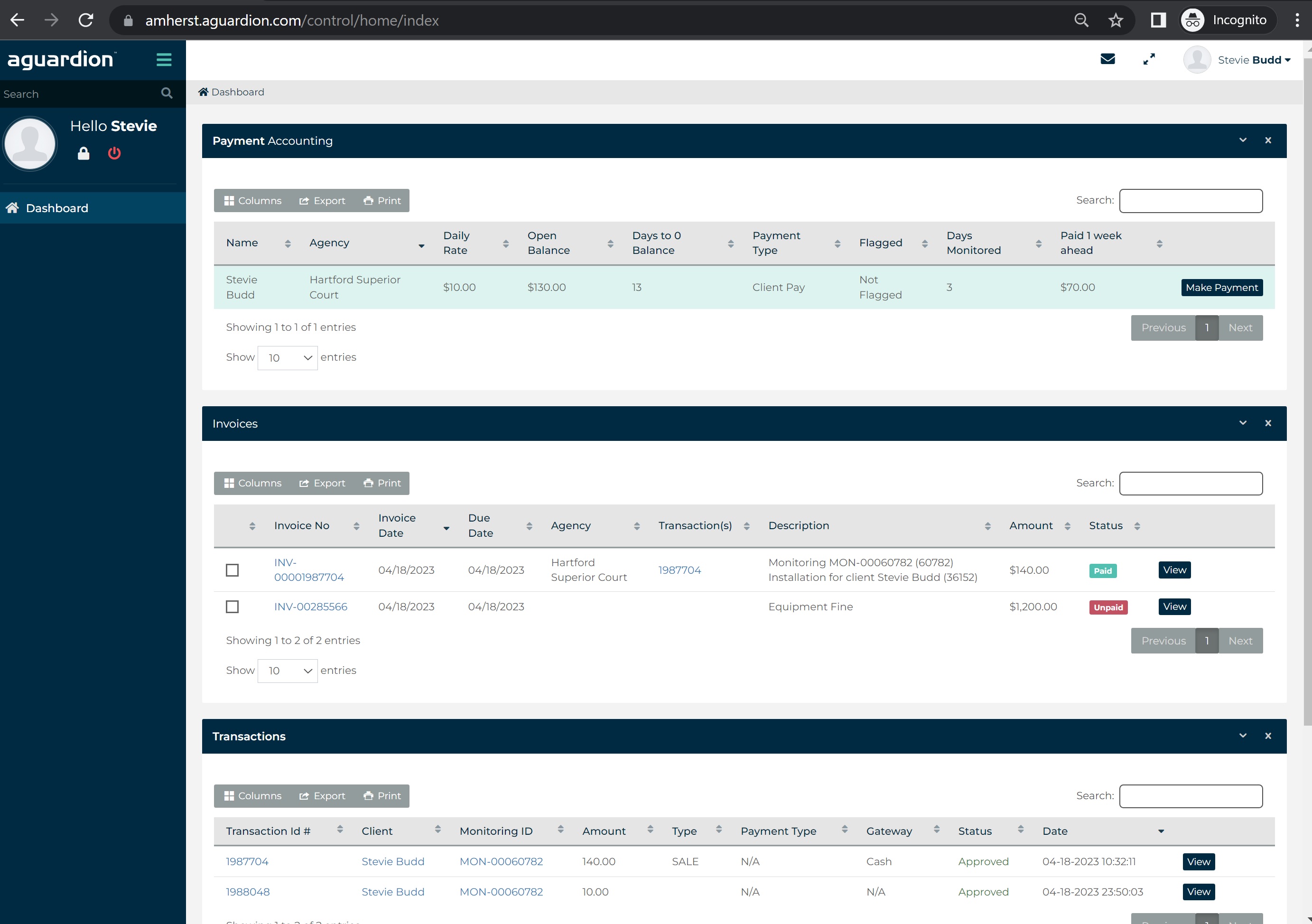1312x924 pixels.
Task: Collapse the Payment Accounting panel chevron
Action: (1243, 140)
